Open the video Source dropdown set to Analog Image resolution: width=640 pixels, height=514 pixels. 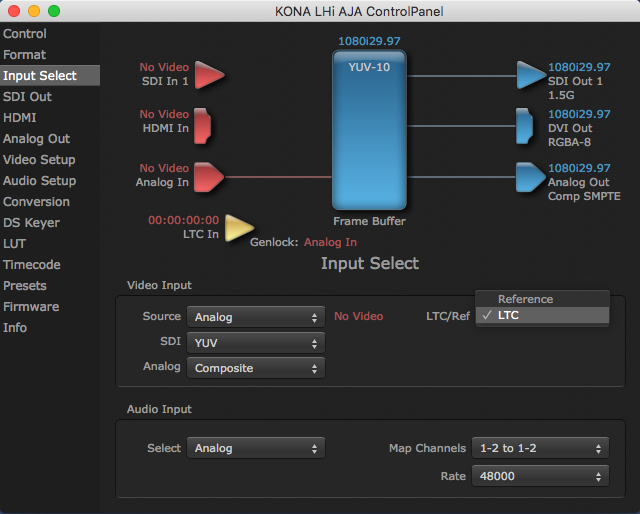pyautogui.click(x=256, y=317)
